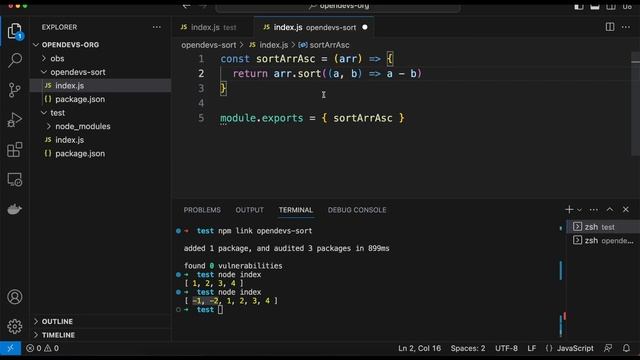Open the Source Control view icon
Viewport: 640px width, 360px height.
[15, 90]
